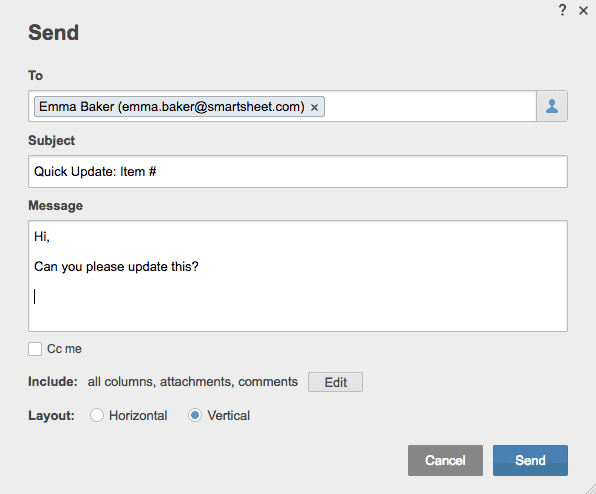Screen dimensions: 596x494
Task: Click the "Vertical" label text
Action: [228, 415]
